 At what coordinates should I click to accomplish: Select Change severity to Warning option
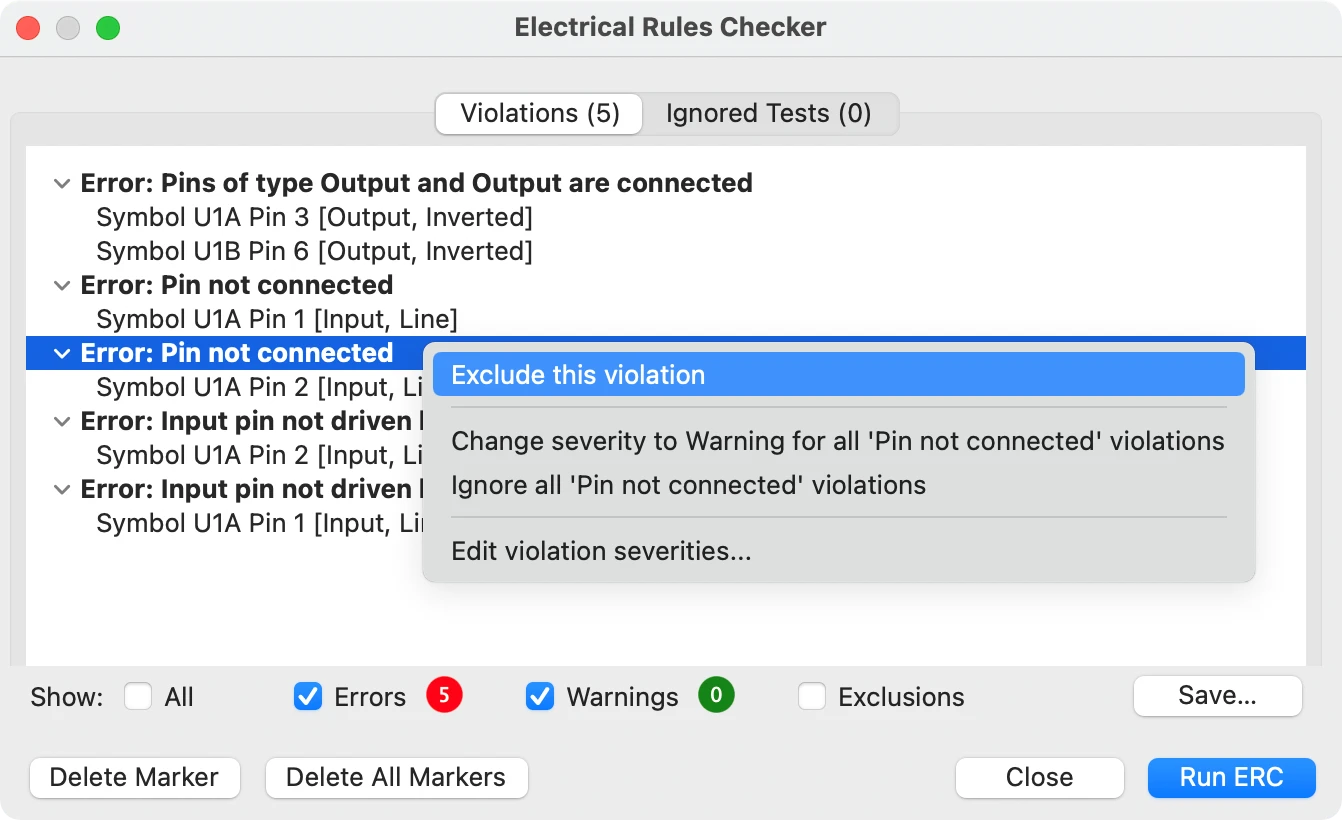(838, 441)
